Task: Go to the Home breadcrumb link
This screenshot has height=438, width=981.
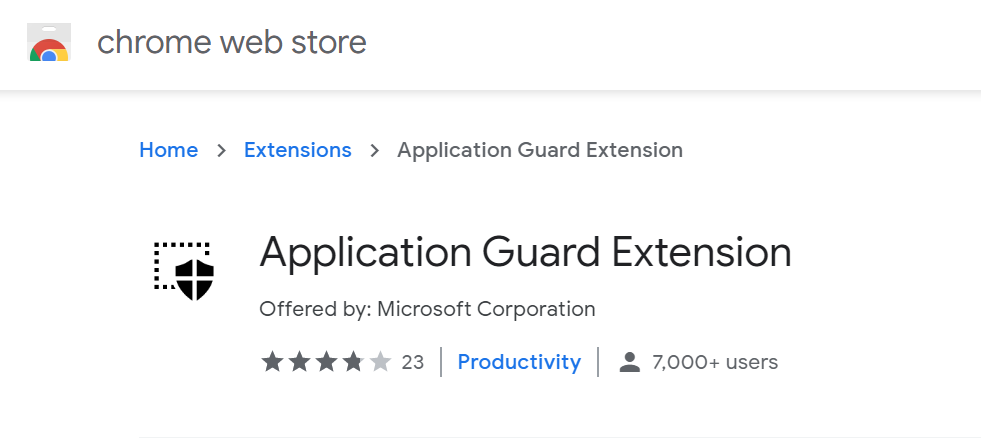Action: pyautogui.click(x=168, y=150)
